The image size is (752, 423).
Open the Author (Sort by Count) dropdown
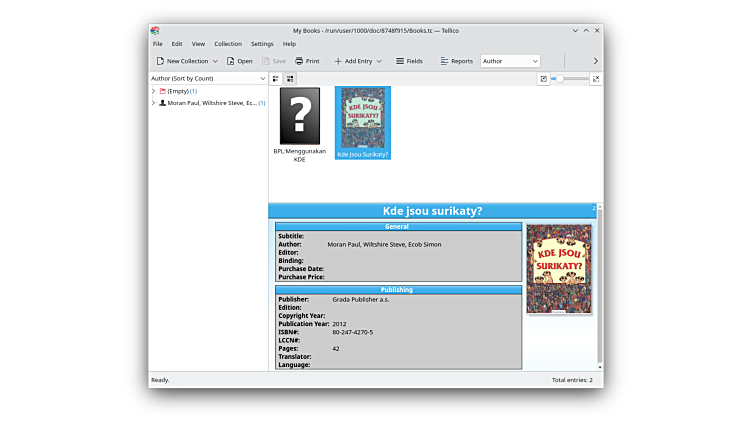tap(208, 78)
